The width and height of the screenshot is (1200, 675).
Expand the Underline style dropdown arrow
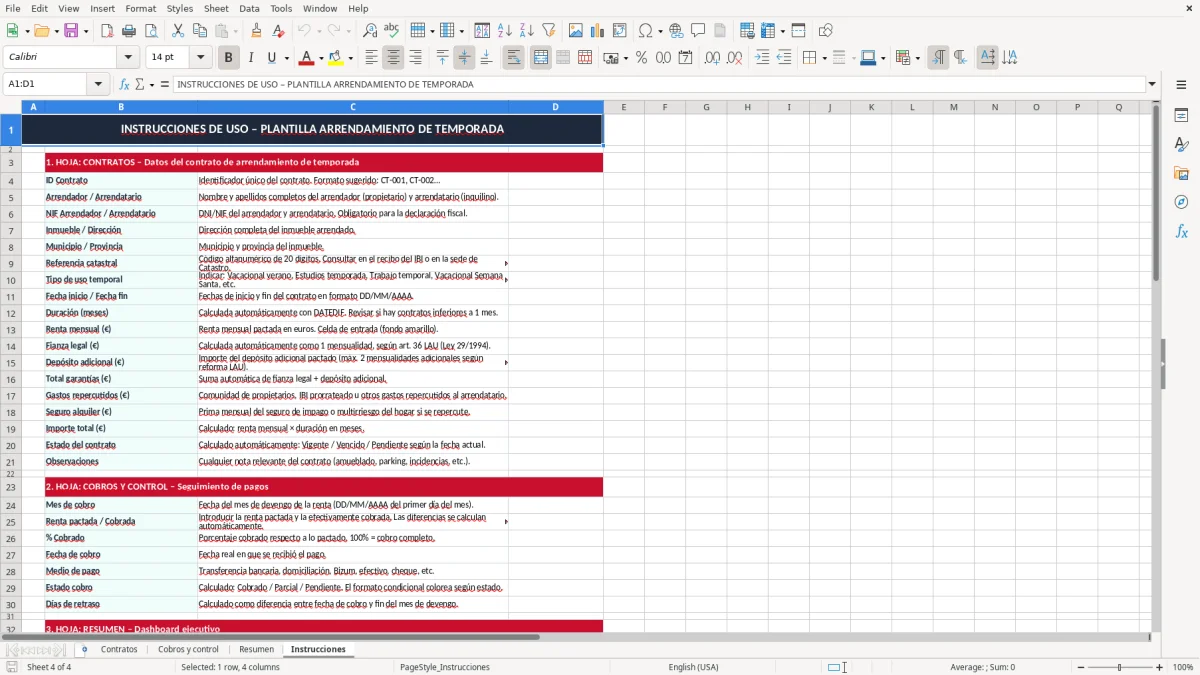(286, 58)
